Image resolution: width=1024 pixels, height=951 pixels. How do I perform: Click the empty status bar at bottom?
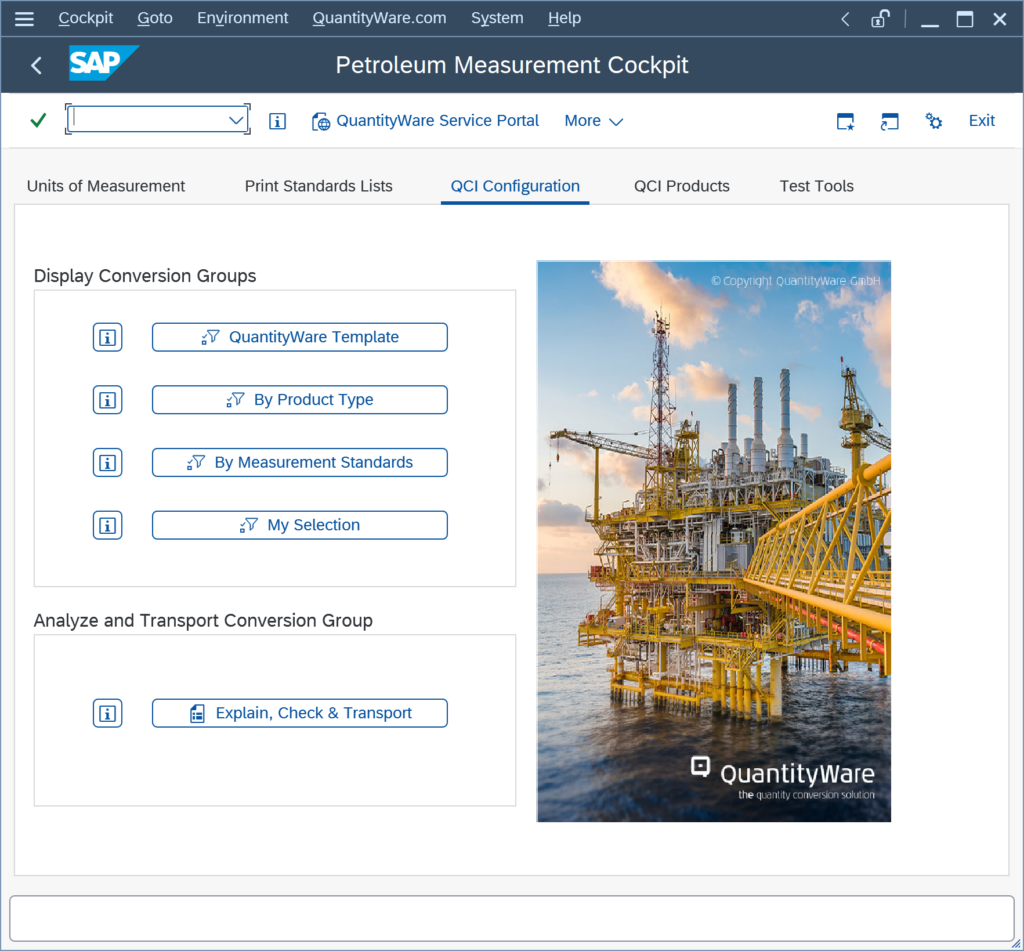(x=511, y=918)
